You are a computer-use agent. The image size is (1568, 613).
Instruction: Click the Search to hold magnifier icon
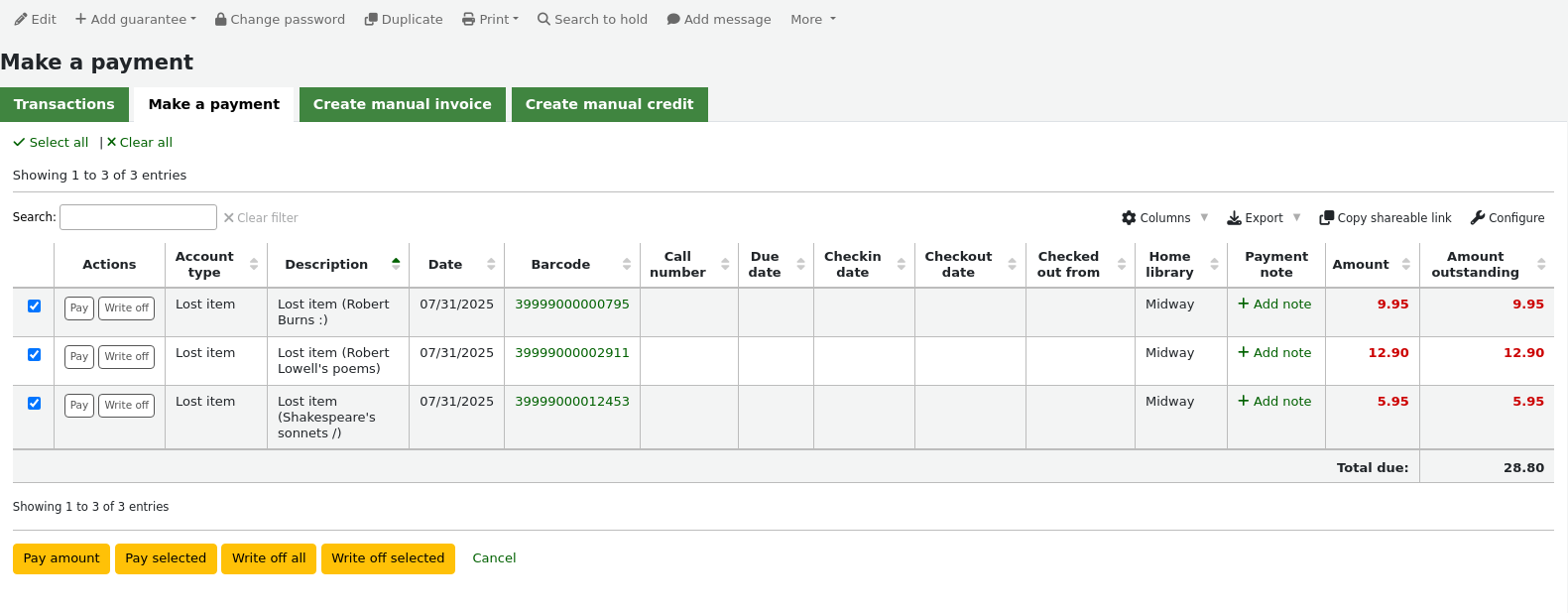click(543, 19)
